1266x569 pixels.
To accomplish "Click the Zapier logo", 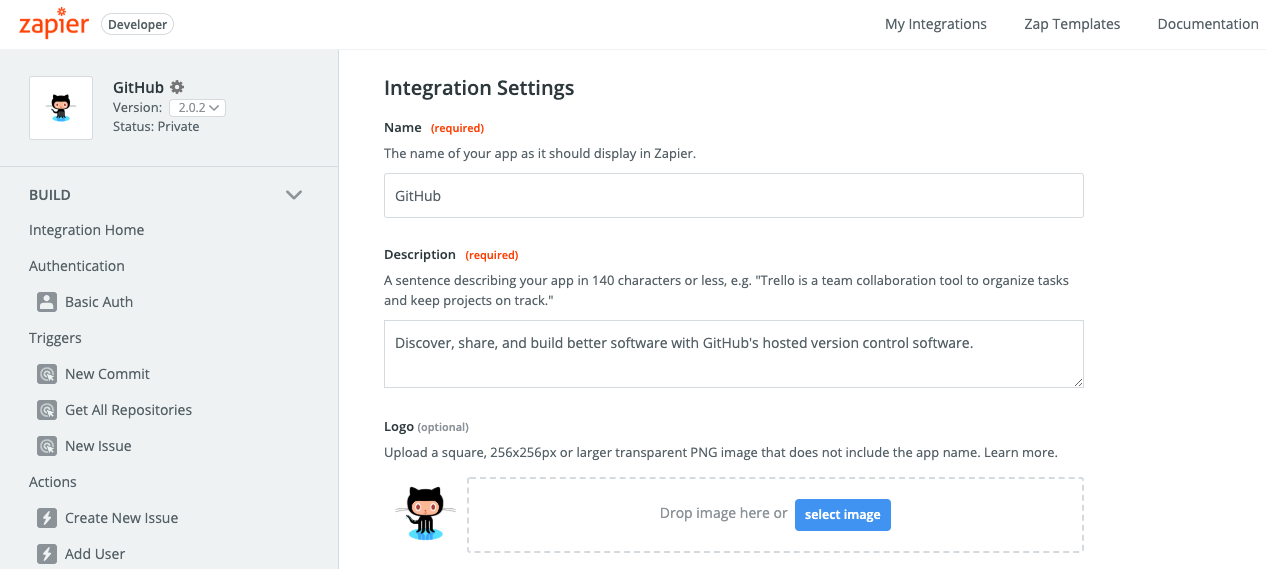I will pyautogui.click(x=54, y=24).
